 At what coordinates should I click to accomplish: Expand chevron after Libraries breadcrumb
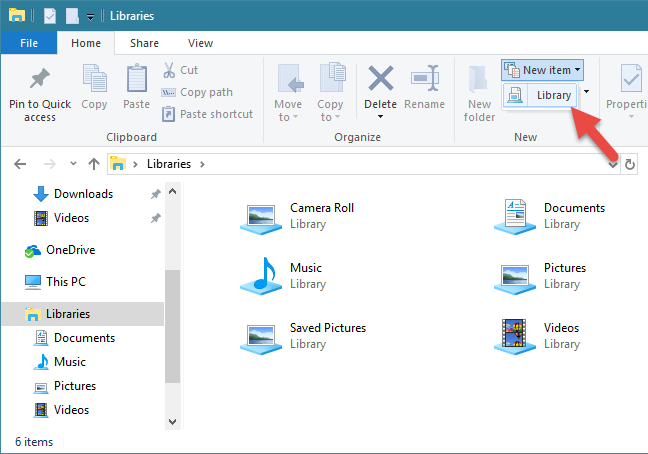[202, 164]
